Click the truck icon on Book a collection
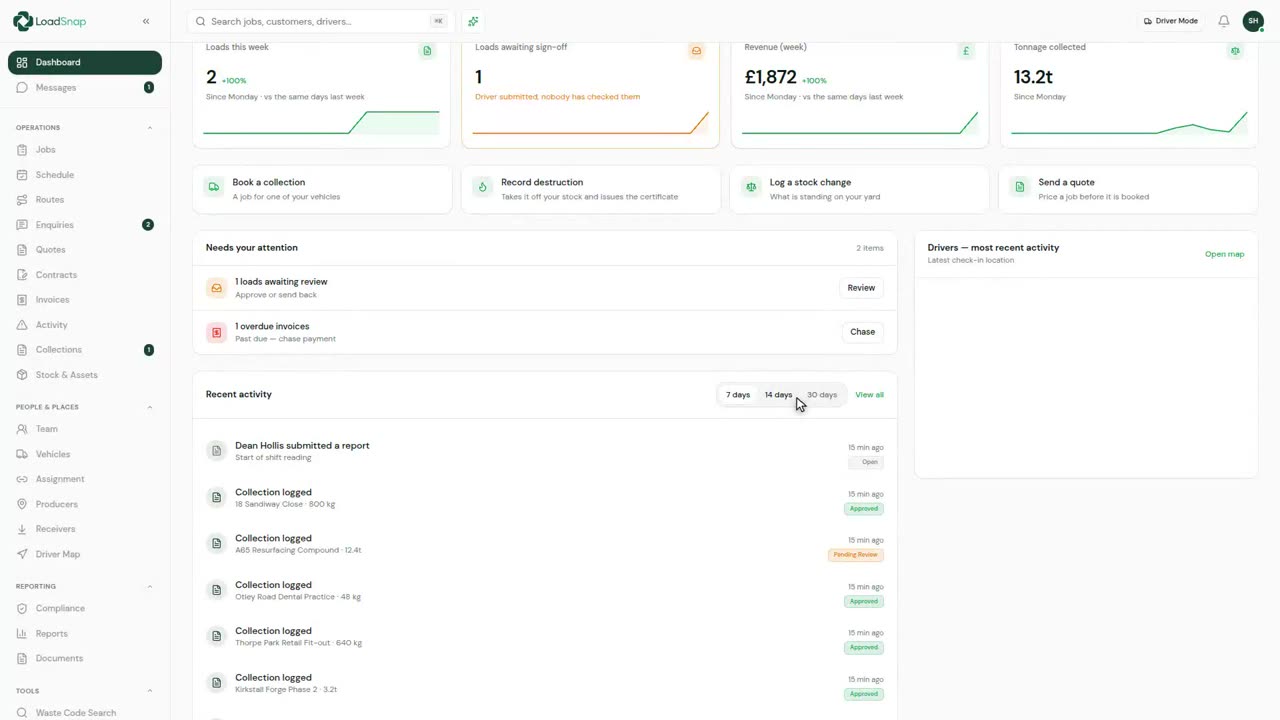The image size is (1280, 720). tap(214, 187)
